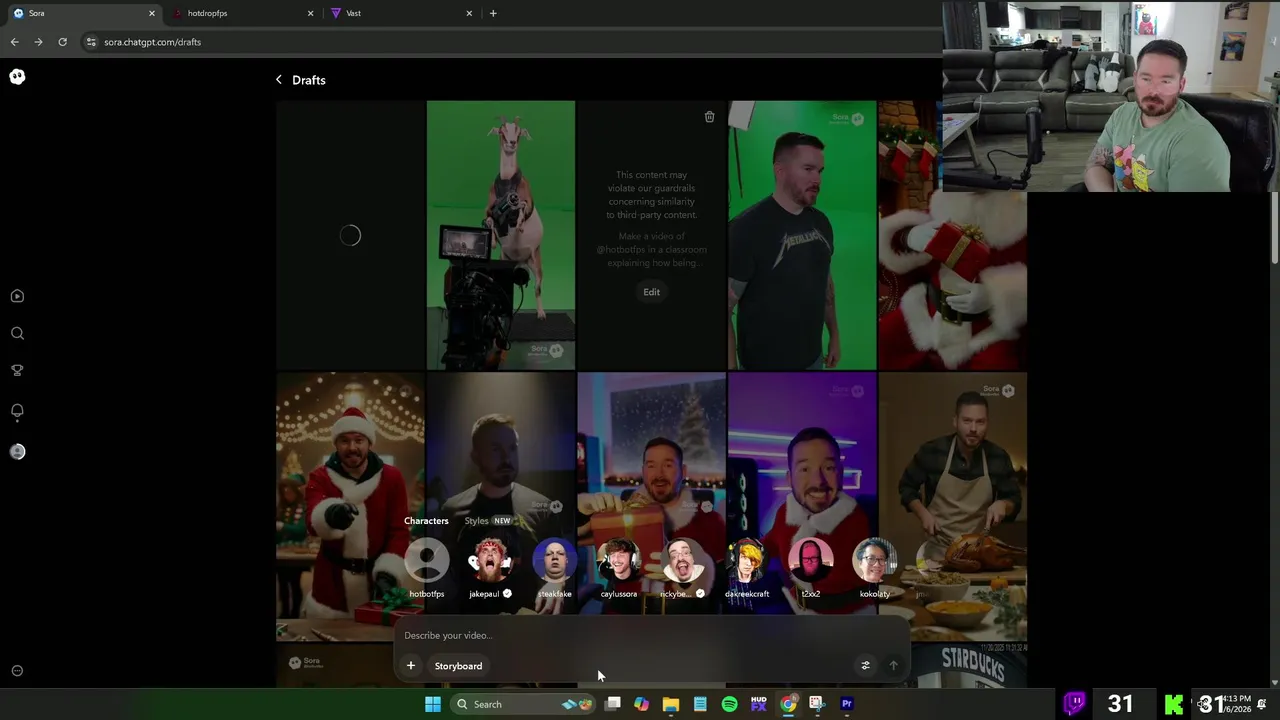Screen dimensions: 1280x720
Task: Select the Characters tab
Action: tap(426, 521)
